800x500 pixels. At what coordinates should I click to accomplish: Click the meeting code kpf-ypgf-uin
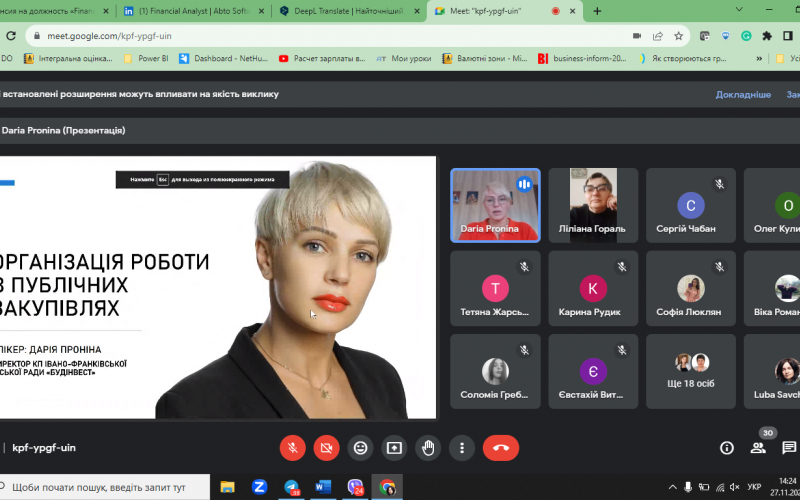[44, 448]
